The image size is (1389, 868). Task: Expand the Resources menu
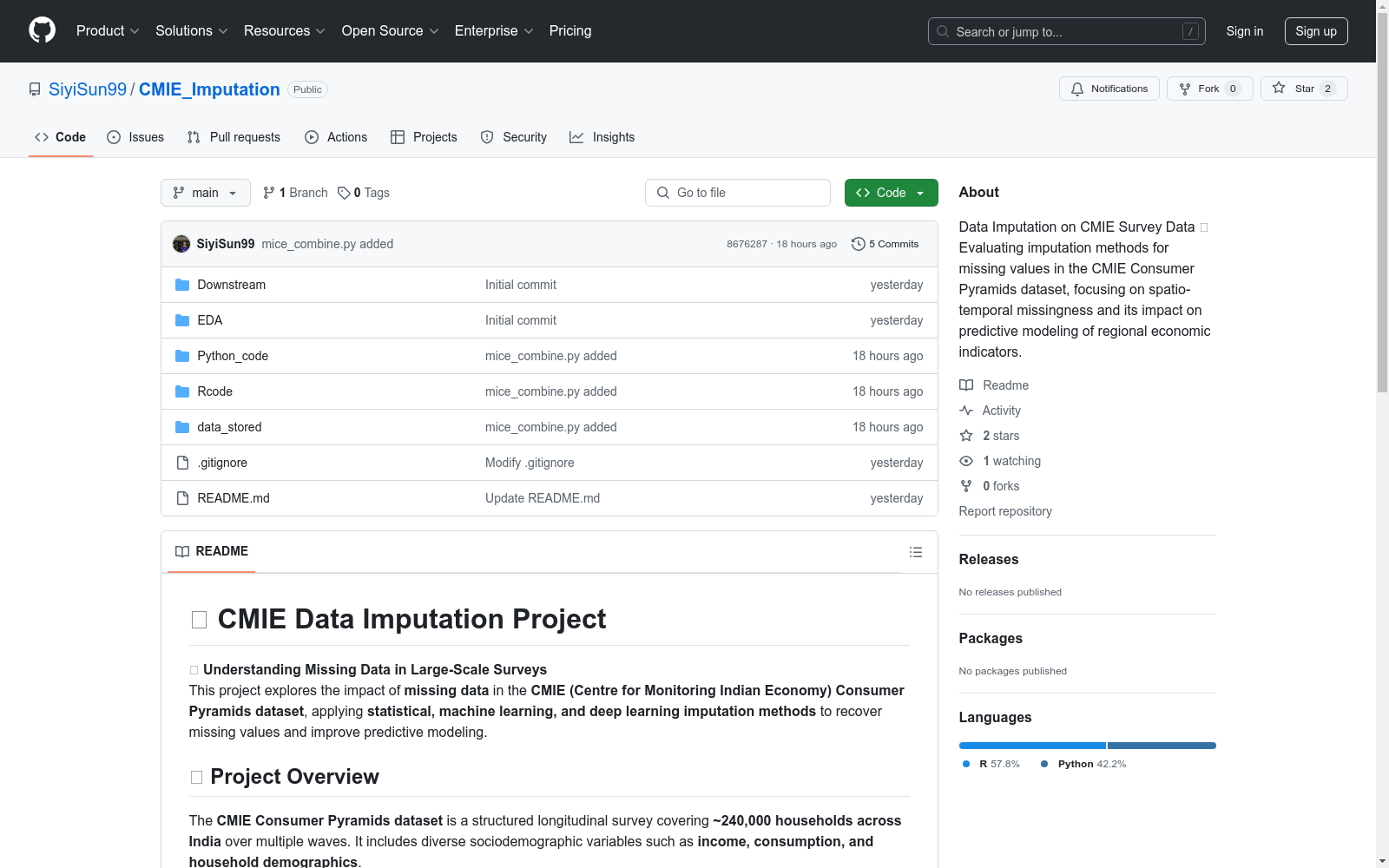[285, 31]
